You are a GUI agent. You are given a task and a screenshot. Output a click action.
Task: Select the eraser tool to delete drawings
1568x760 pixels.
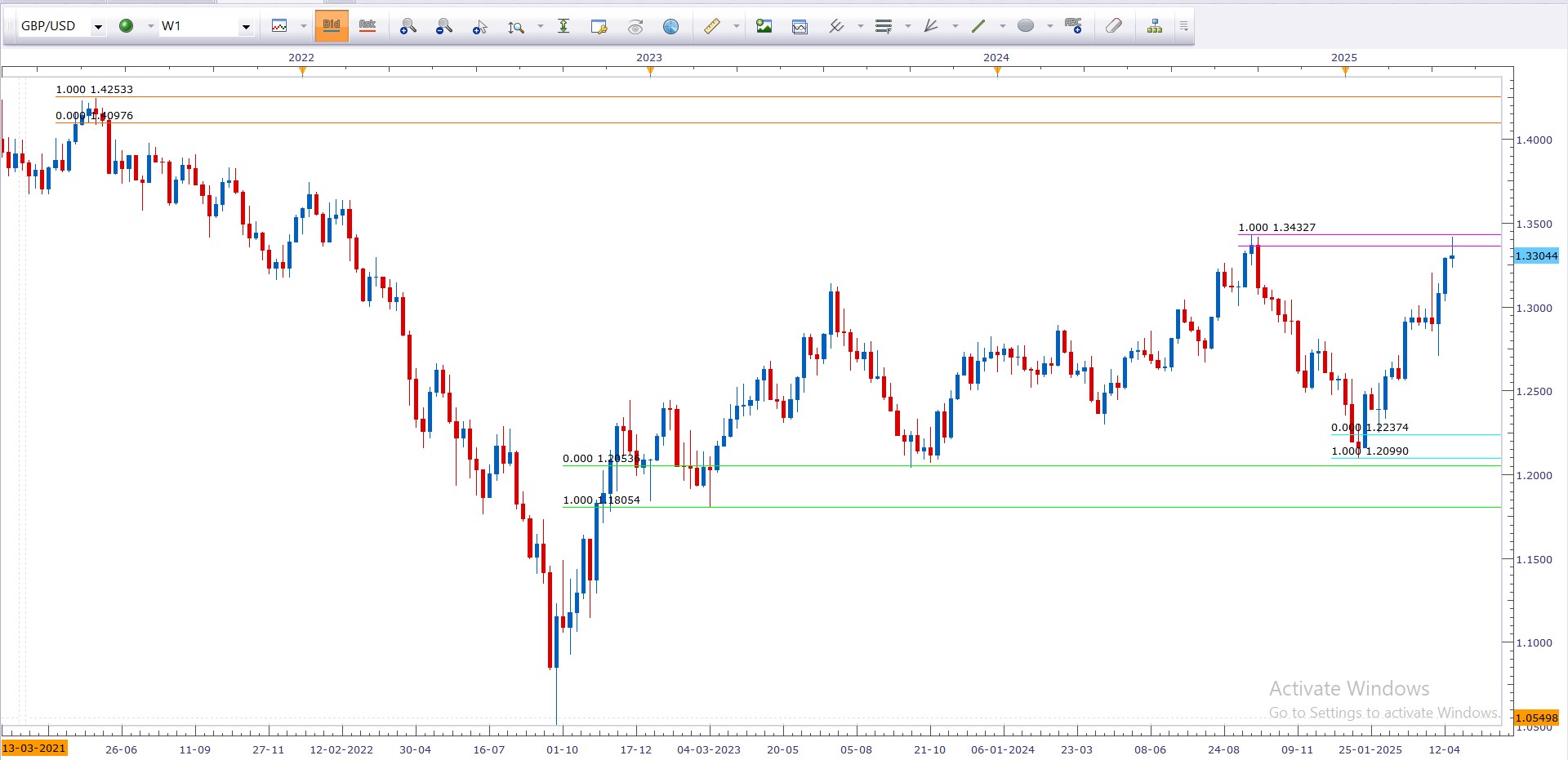[x=1114, y=27]
